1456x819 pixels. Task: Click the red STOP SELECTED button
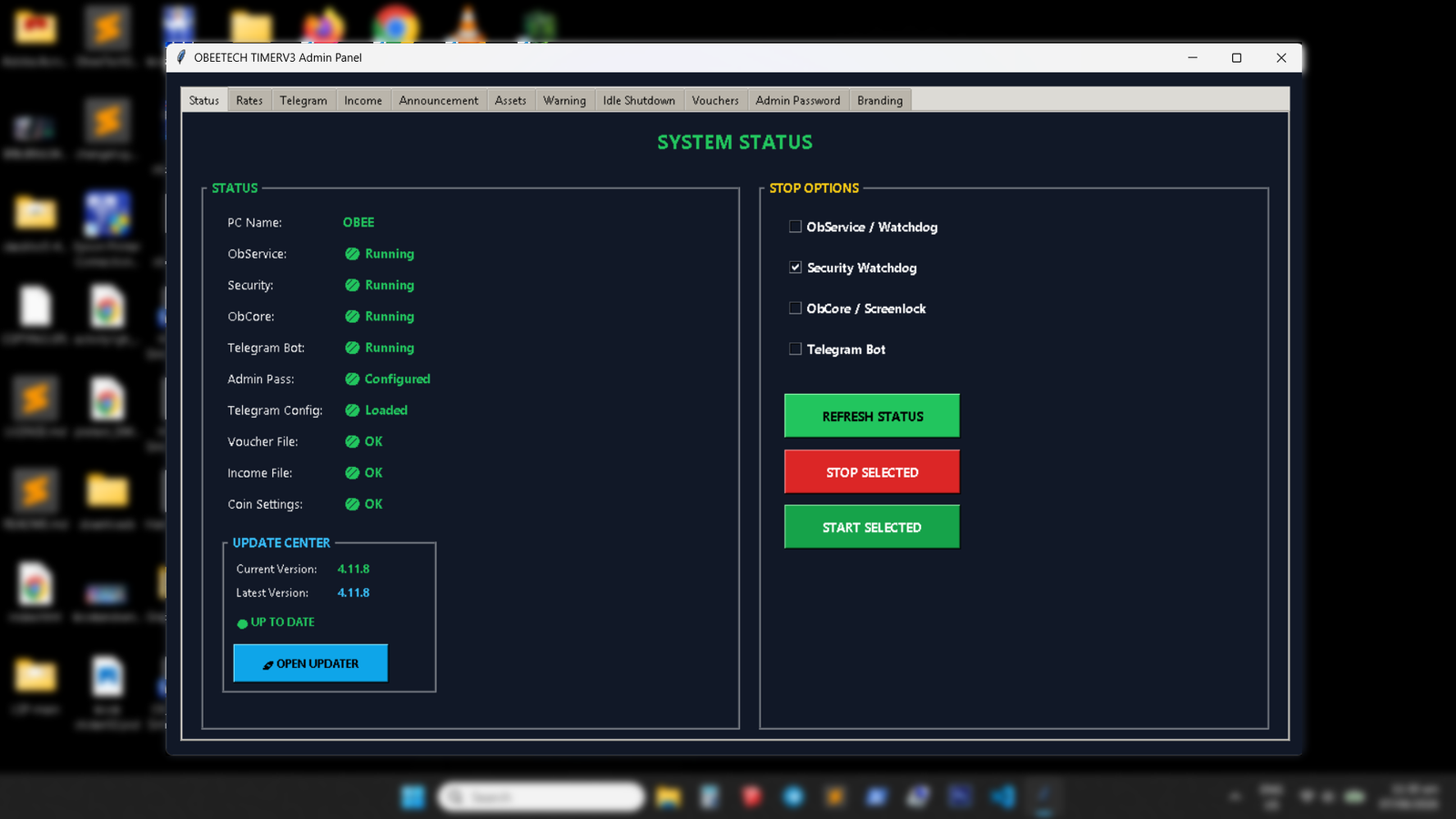pyautogui.click(x=872, y=471)
